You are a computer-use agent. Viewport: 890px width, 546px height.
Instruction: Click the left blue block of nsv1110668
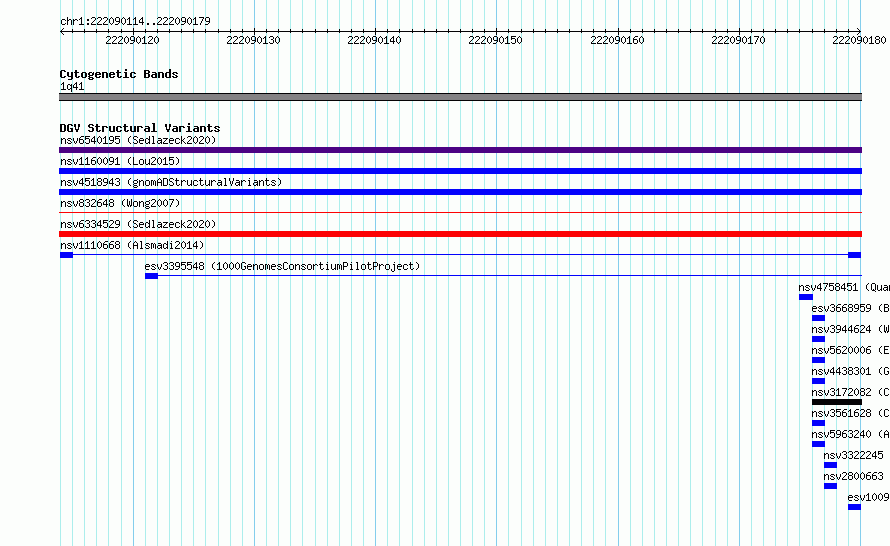click(x=66, y=255)
